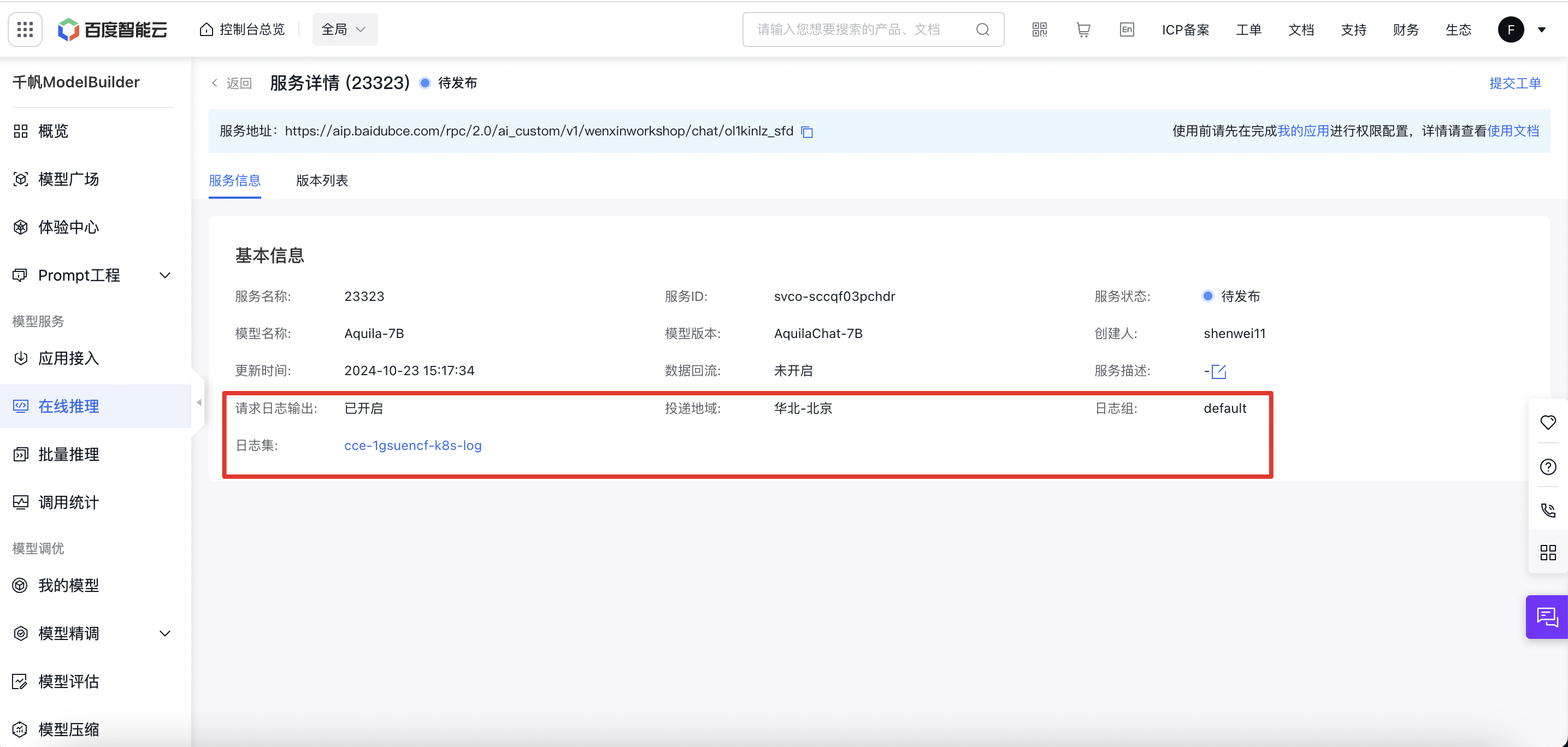The height and width of the screenshot is (747, 1568).
Task: Click 体验中心 sidebar icon
Action: pyautogui.click(x=21, y=227)
